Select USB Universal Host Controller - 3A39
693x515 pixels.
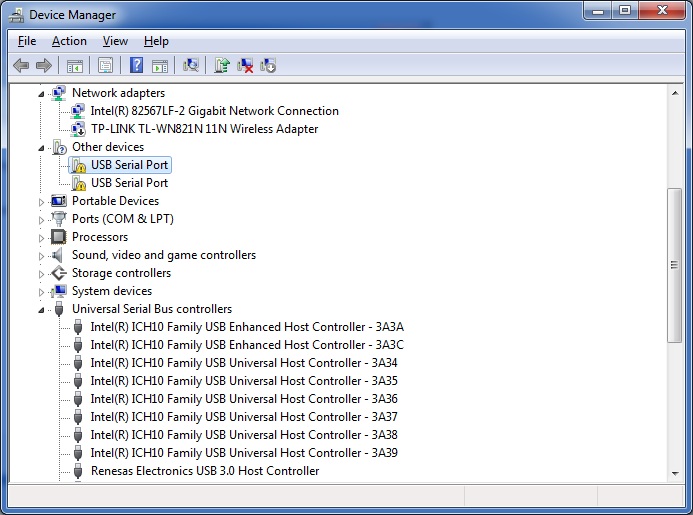coord(244,453)
